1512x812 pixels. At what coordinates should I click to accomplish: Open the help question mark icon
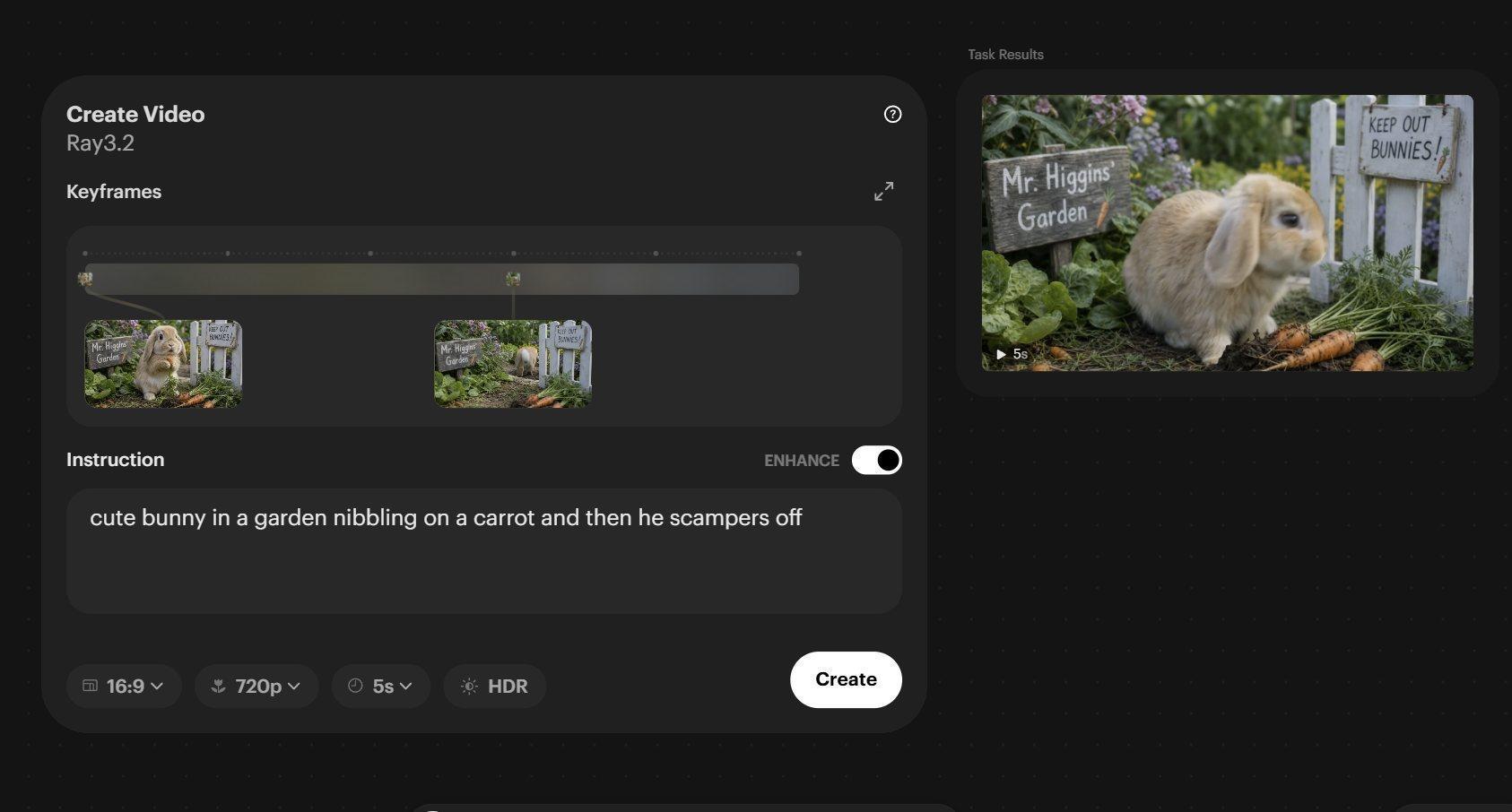tap(892, 114)
